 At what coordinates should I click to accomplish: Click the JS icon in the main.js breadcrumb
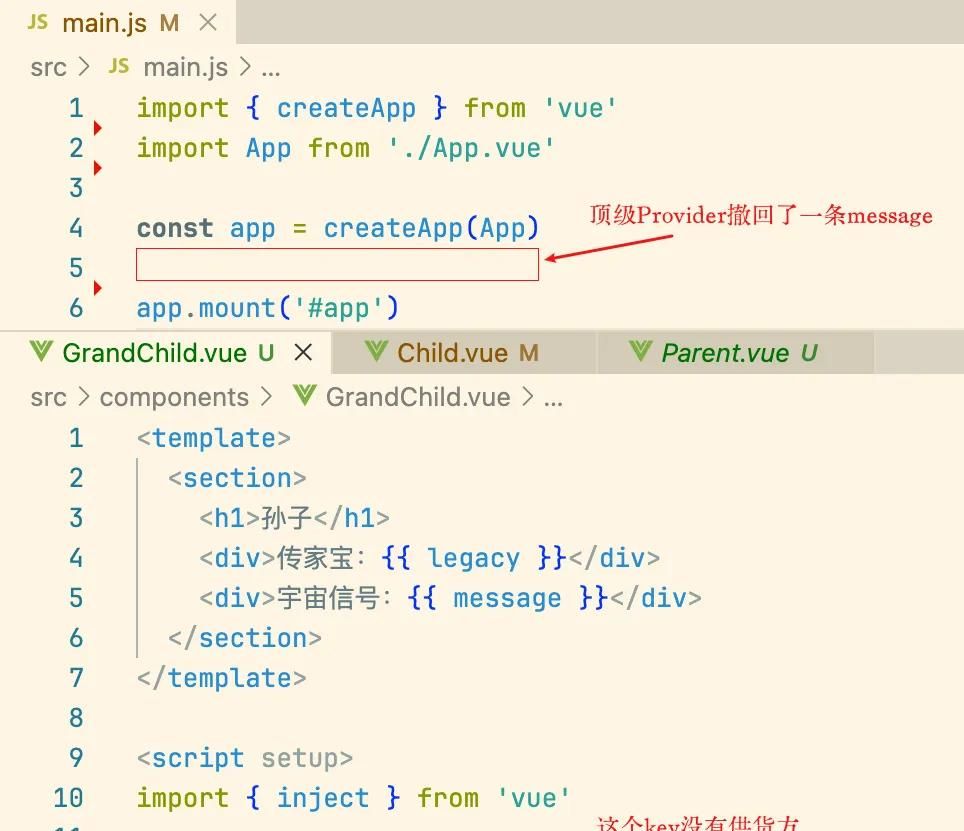point(119,67)
